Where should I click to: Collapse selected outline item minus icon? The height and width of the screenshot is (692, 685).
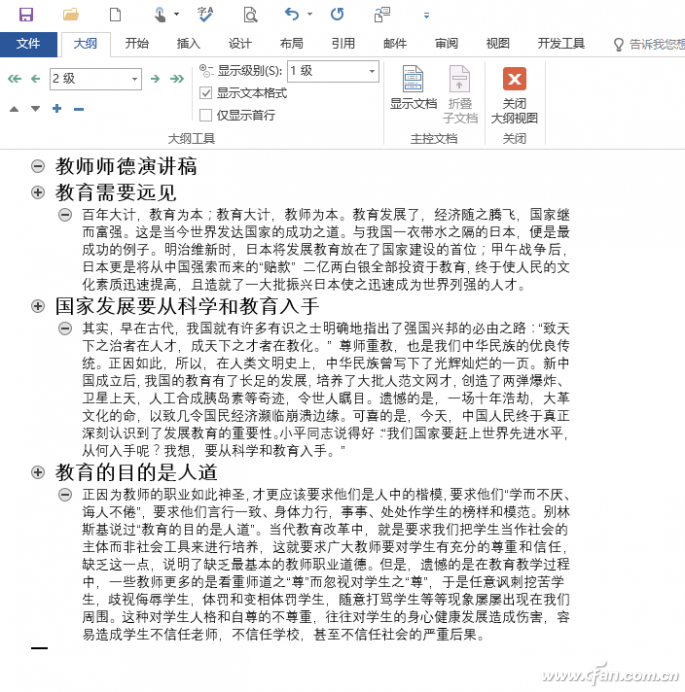coord(79,109)
